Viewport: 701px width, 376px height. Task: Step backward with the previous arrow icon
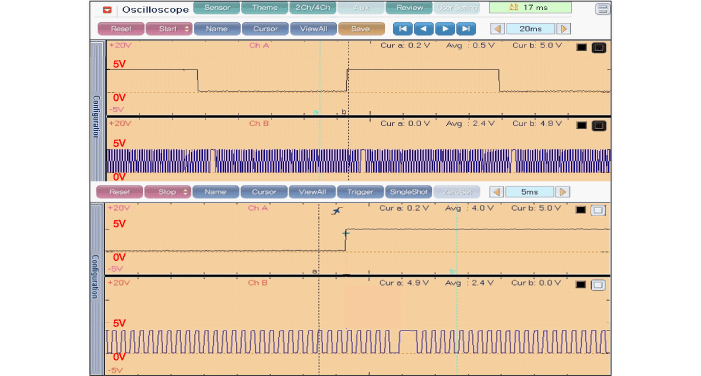423,29
